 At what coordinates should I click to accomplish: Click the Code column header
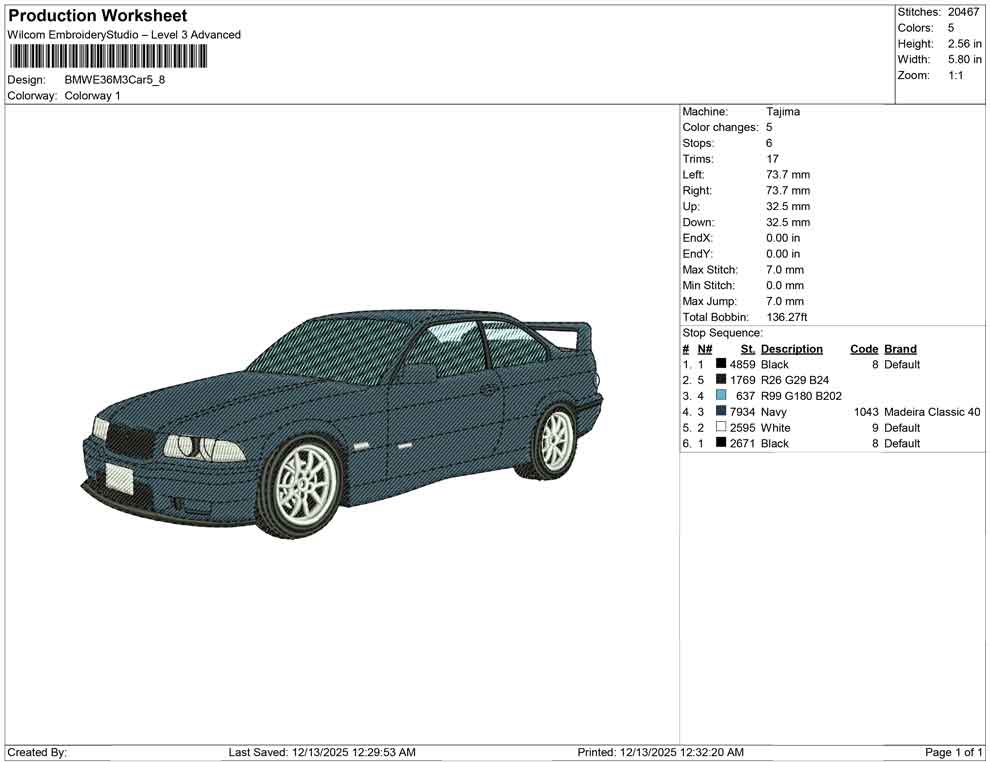click(864, 348)
